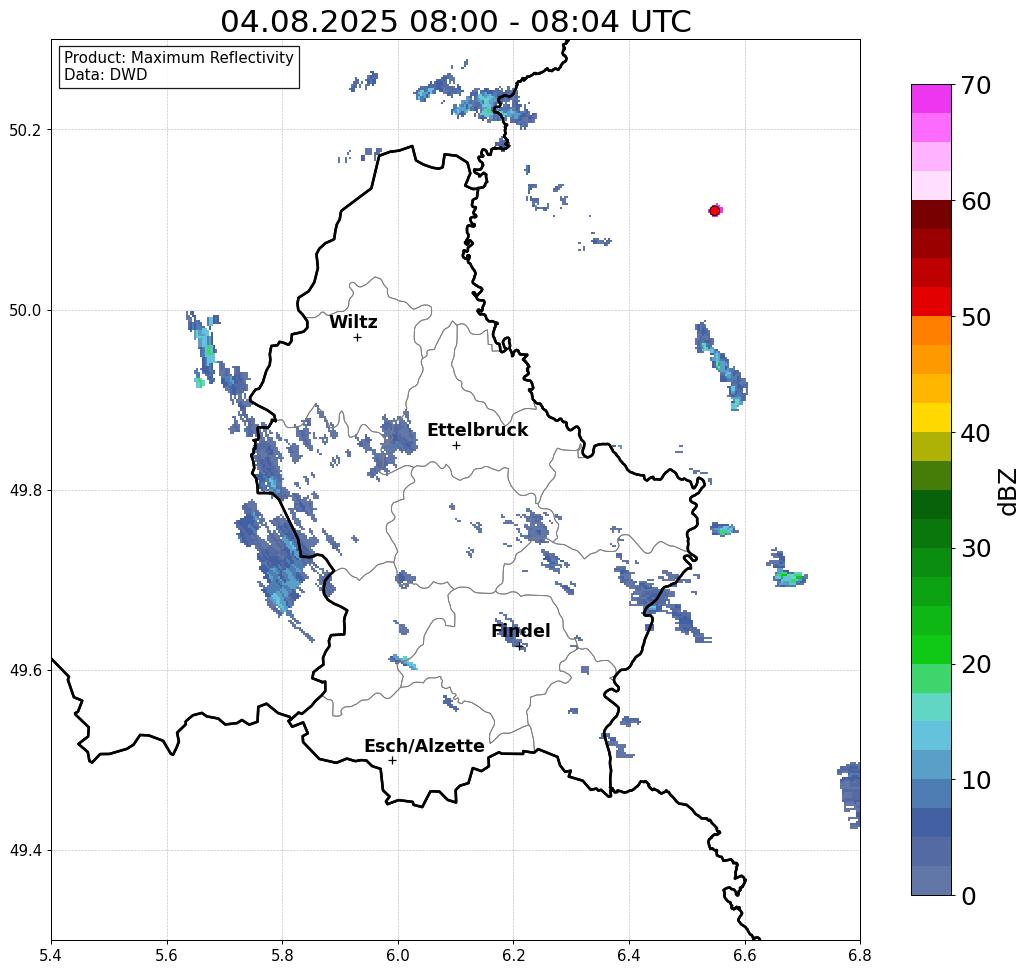
Task: Click the 5.6 longitude axis label
Action: [x=167, y=955]
